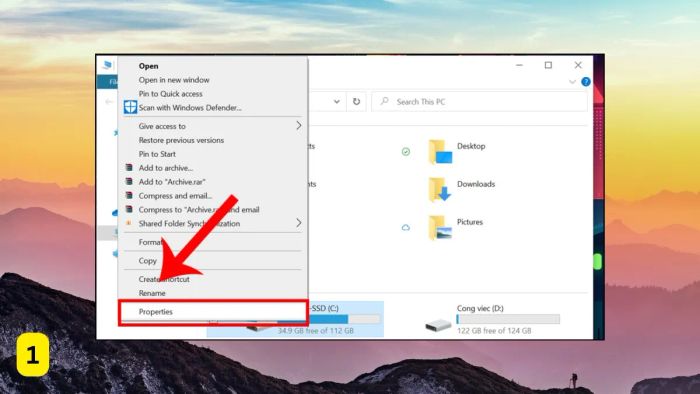Image resolution: width=700 pixels, height=394 pixels.
Task: Choose Scan with Windows Defender
Action: pos(190,108)
